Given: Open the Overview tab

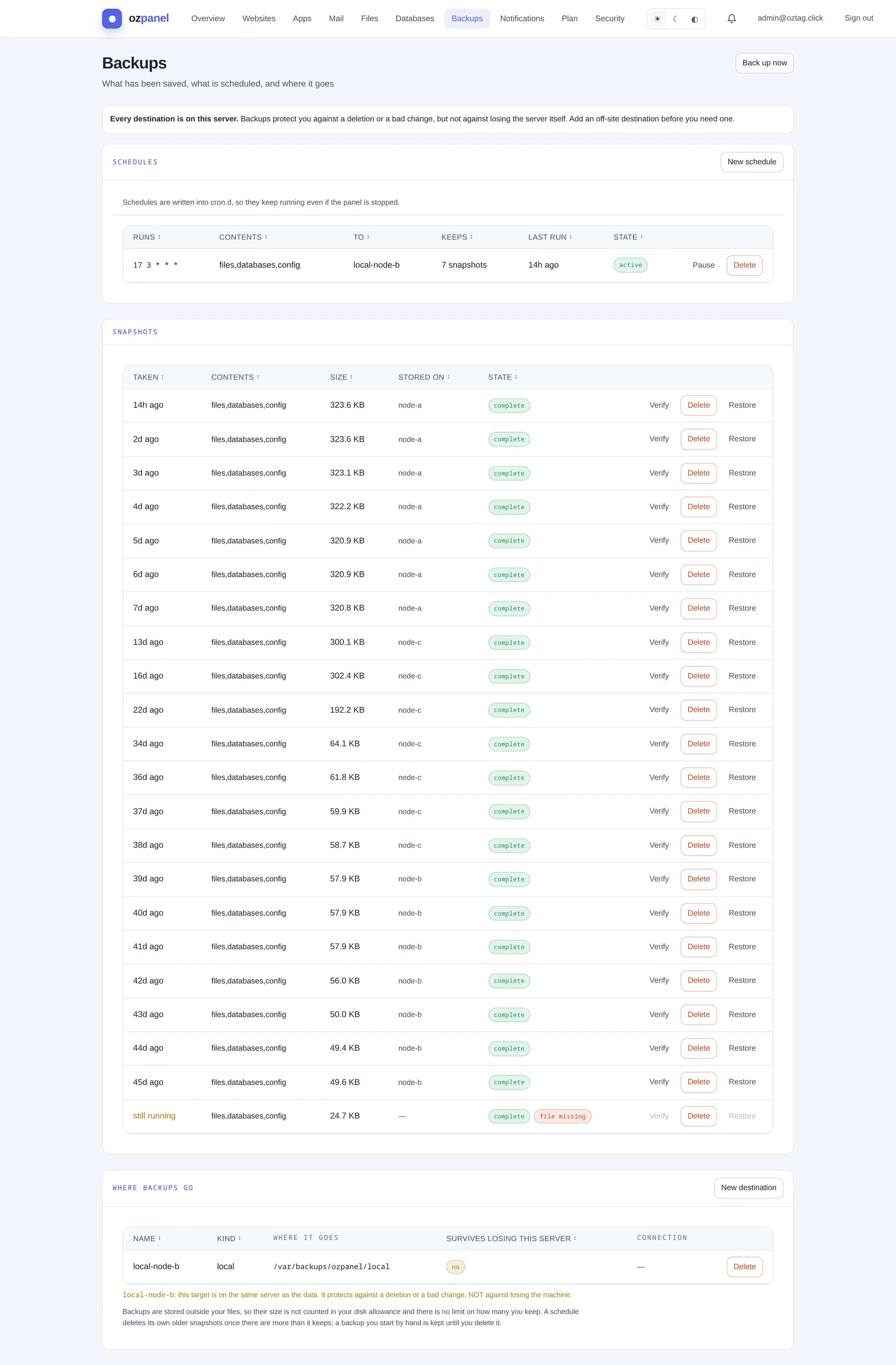Looking at the screenshot, I should [x=208, y=18].
